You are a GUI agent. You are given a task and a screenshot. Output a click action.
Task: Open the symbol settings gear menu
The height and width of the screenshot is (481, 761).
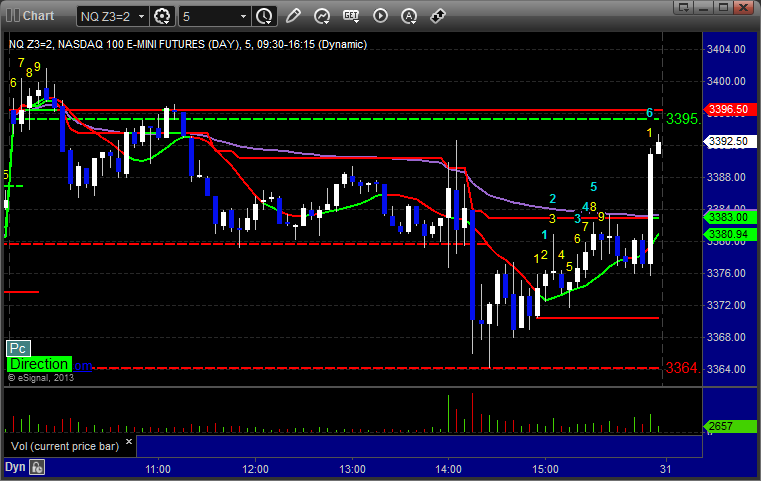click(x=162, y=17)
